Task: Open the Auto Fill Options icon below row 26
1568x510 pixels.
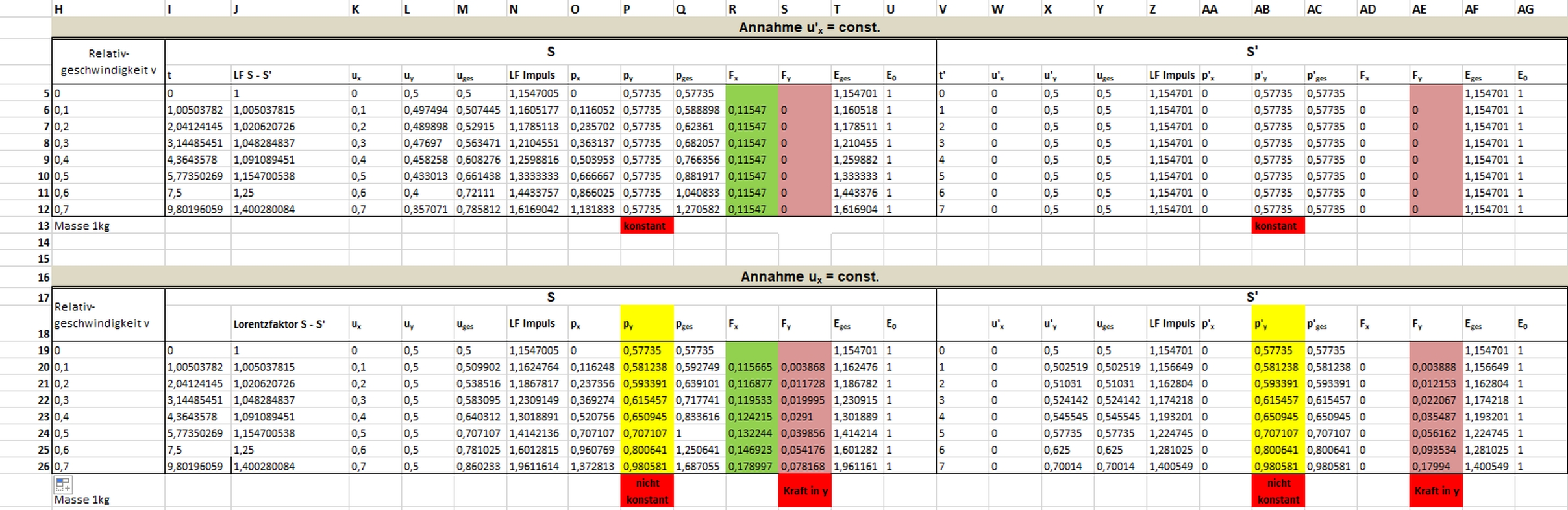Action: pos(63,484)
